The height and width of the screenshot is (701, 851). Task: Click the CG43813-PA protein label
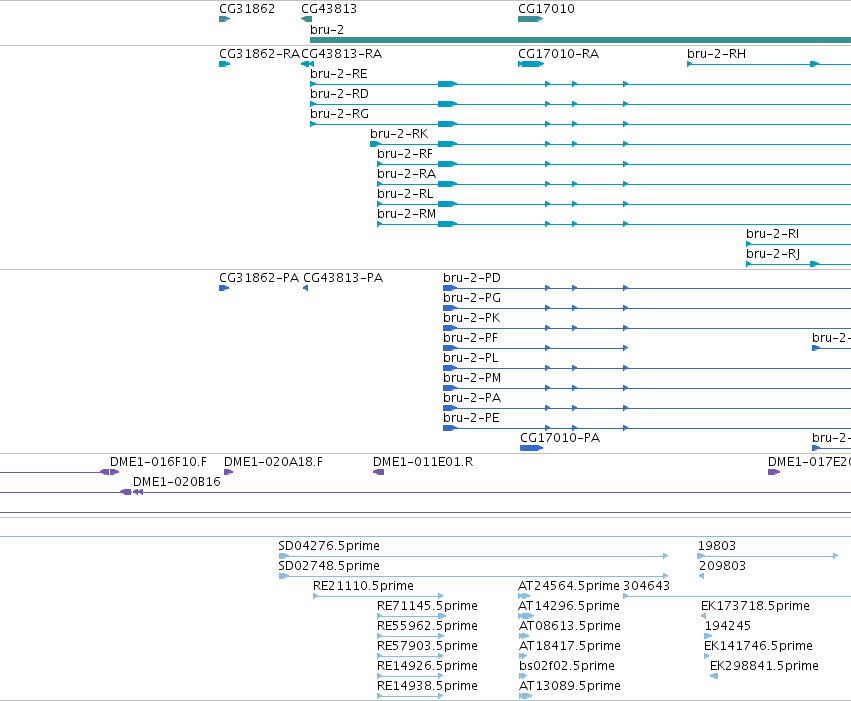click(x=343, y=278)
